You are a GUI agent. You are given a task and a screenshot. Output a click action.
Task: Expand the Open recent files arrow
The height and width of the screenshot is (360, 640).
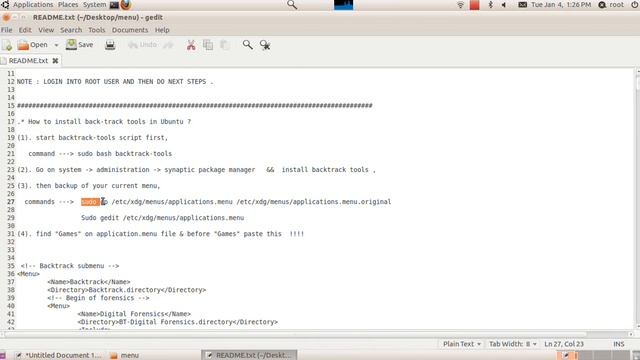[56, 45]
